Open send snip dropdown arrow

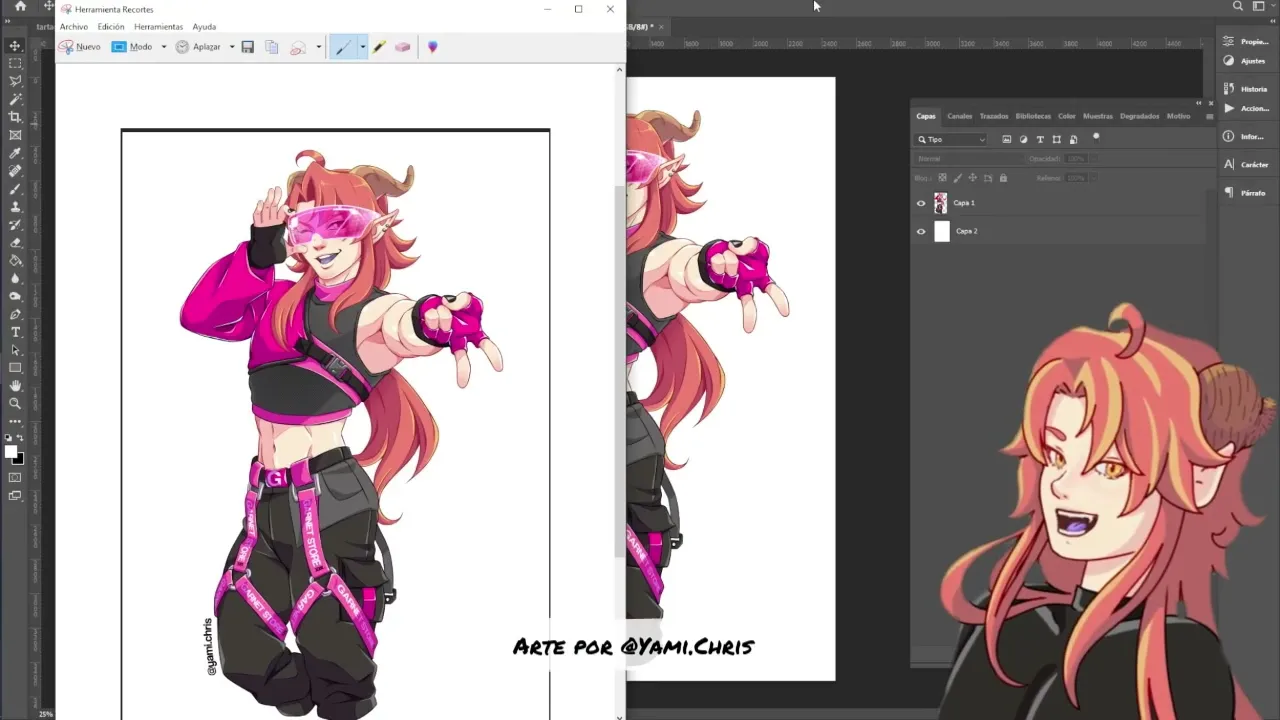click(x=318, y=47)
